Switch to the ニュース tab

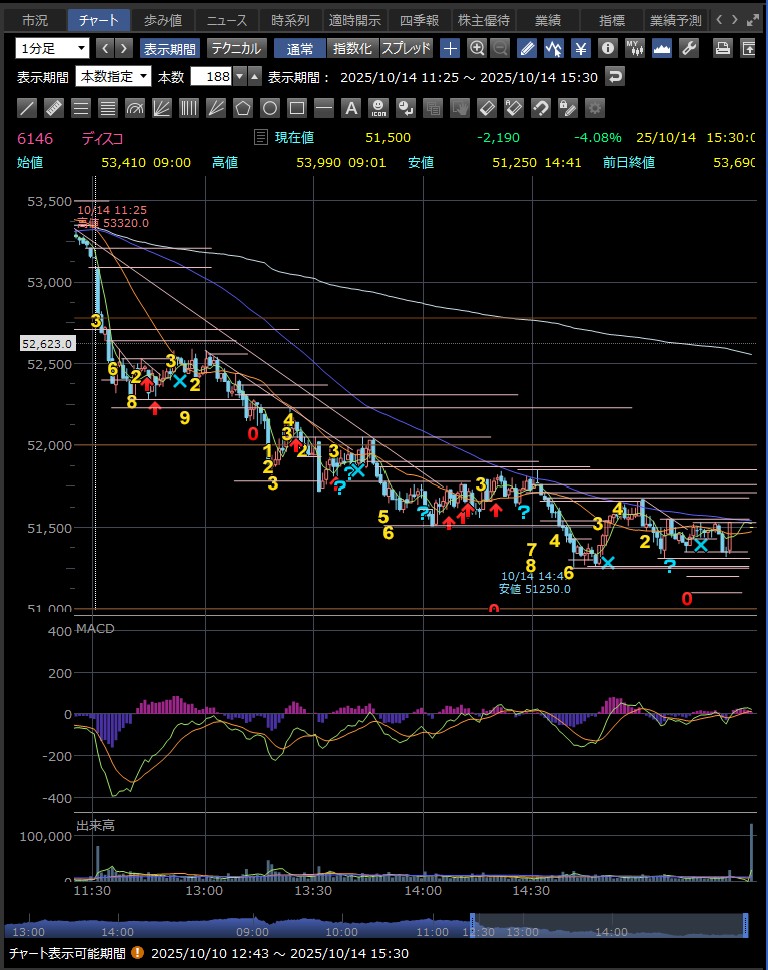pos(226,20)
